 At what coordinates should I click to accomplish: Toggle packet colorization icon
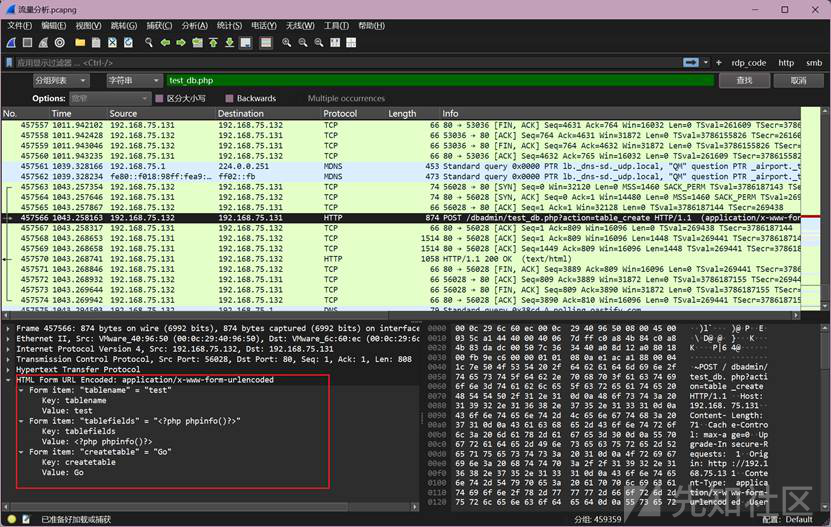point(266,42)
